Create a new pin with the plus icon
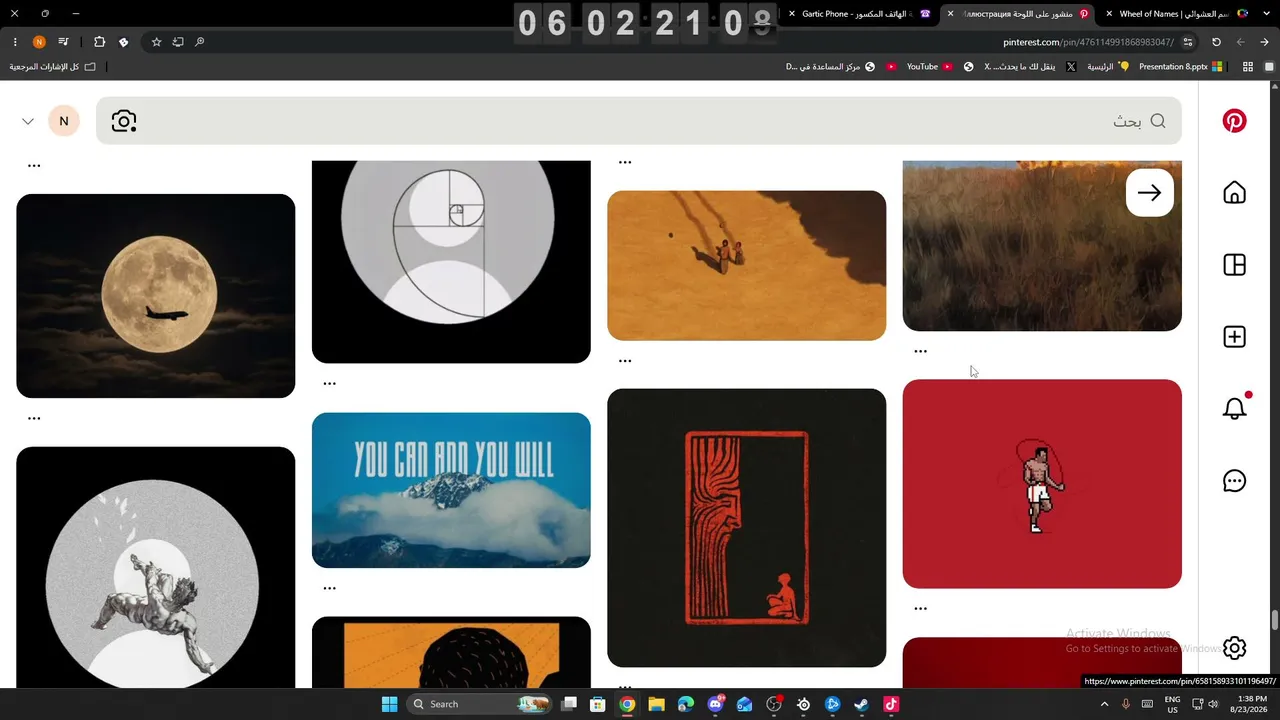The height and width of the screenshot is (720, 1280). tap(1234, 337)
